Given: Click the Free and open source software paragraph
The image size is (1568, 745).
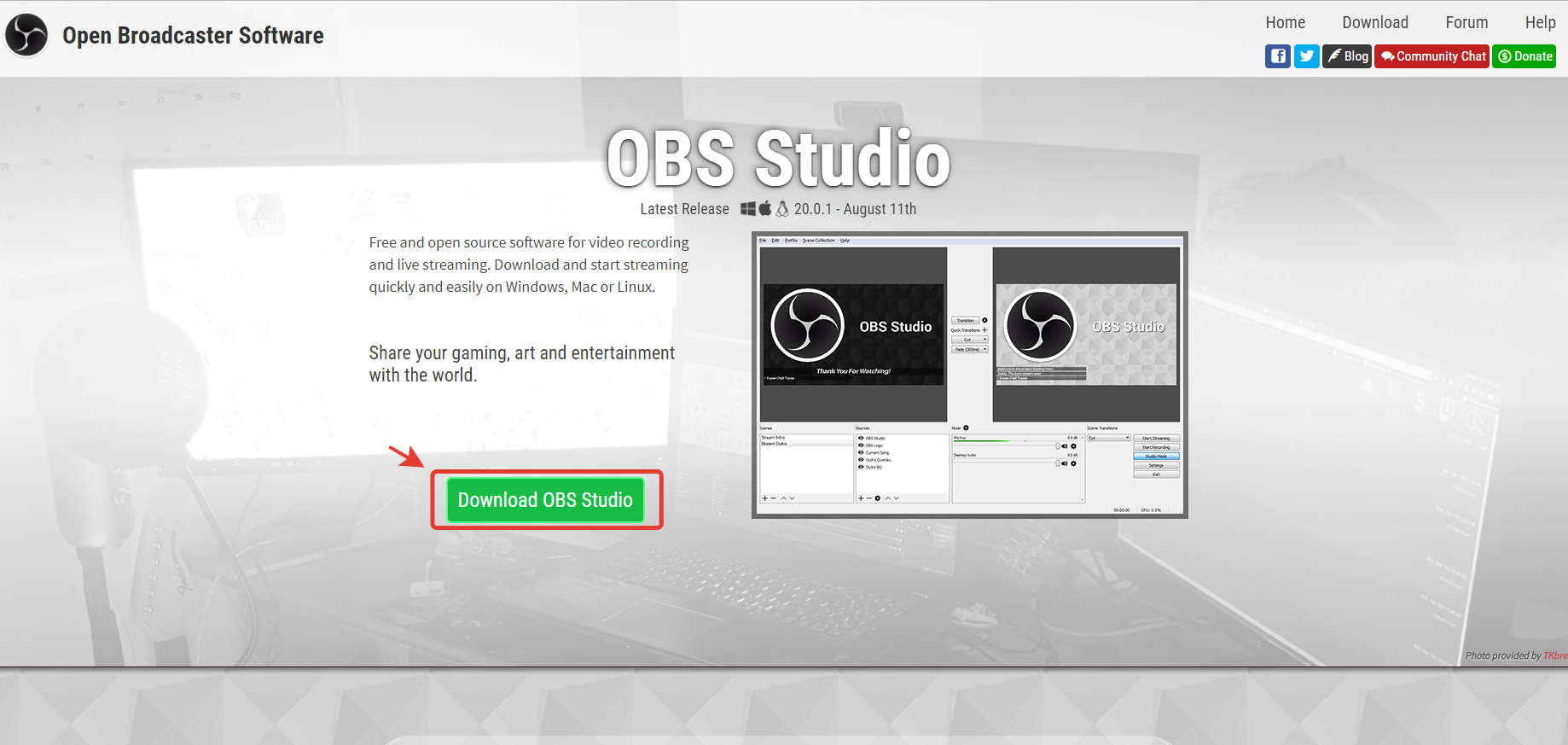Looking at the screenshot, I should 529,265.
